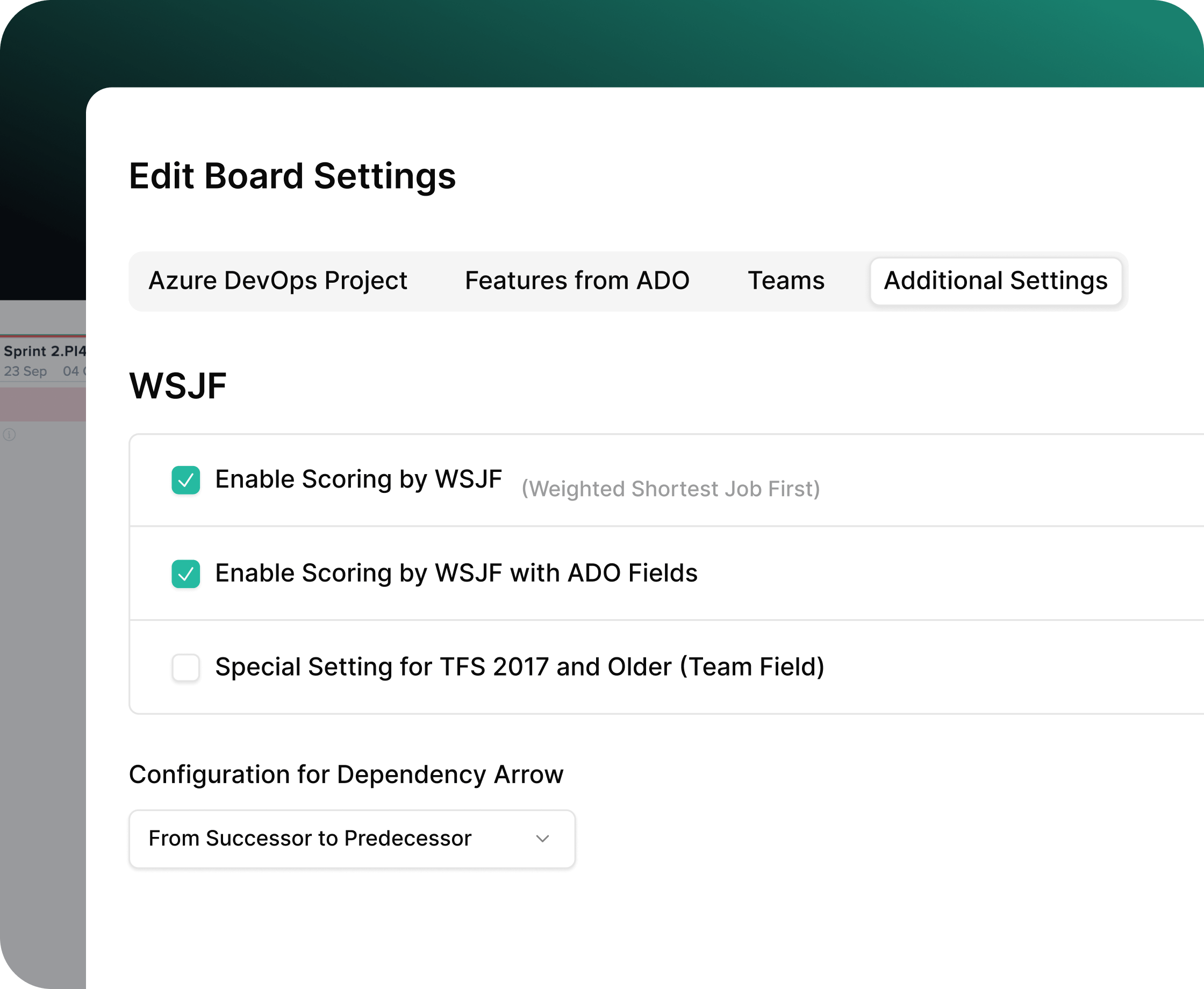Click the Weighted Shortest Job First hint text
The height and width of the screenshot is (989, 1204).
tap(670, 489)
